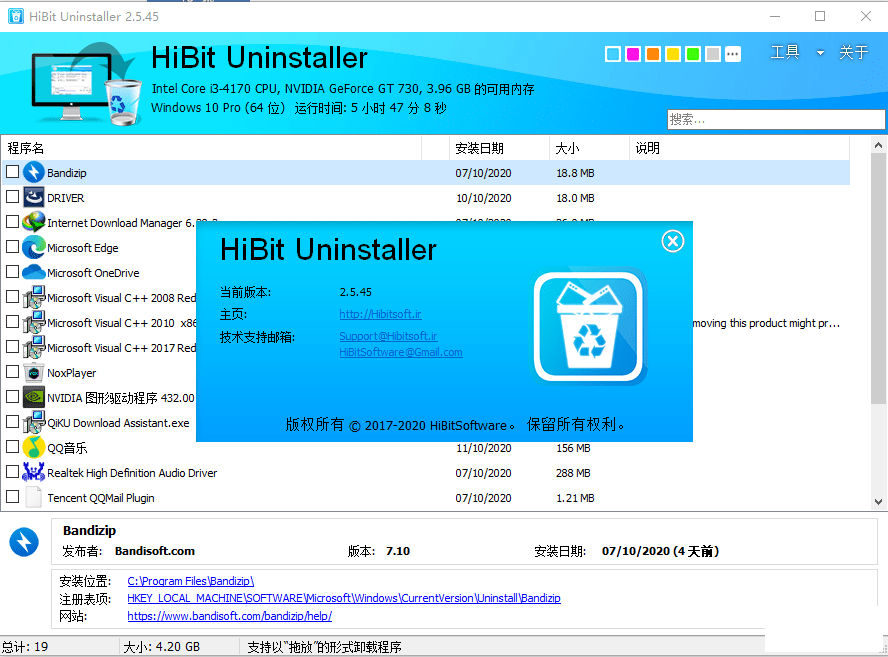Viewport: 888px width, 657px height.
Task: Choose the gray theme color swatch
Action: coord(713,54)
